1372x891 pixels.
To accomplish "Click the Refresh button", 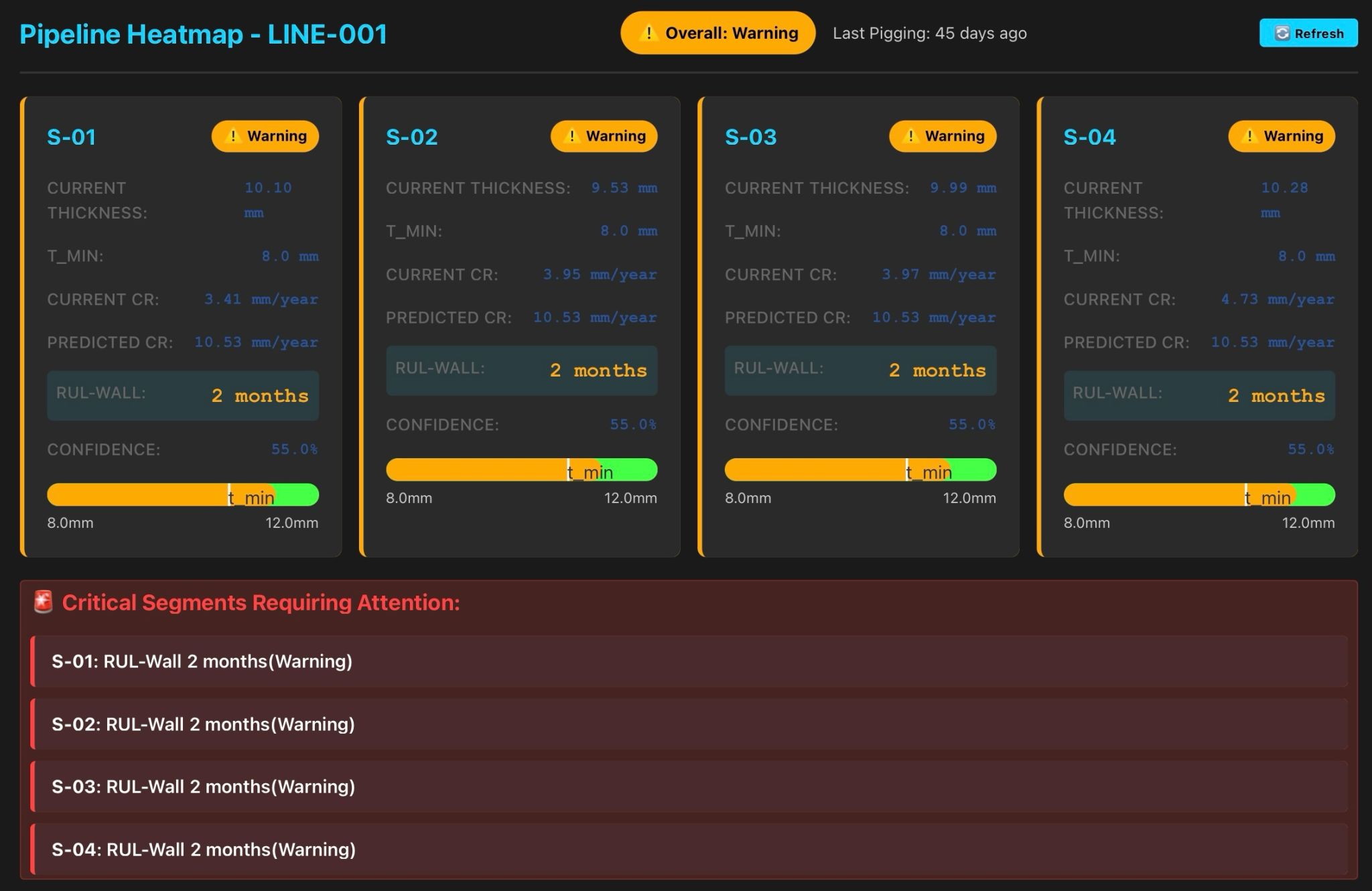I will point(1308,33).
